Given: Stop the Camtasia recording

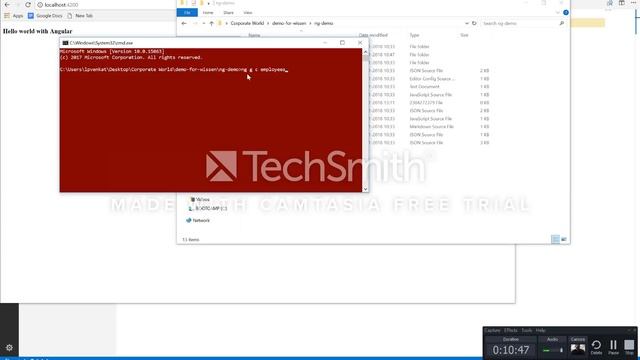Looking at the screenshot, I should coord(629,347).
